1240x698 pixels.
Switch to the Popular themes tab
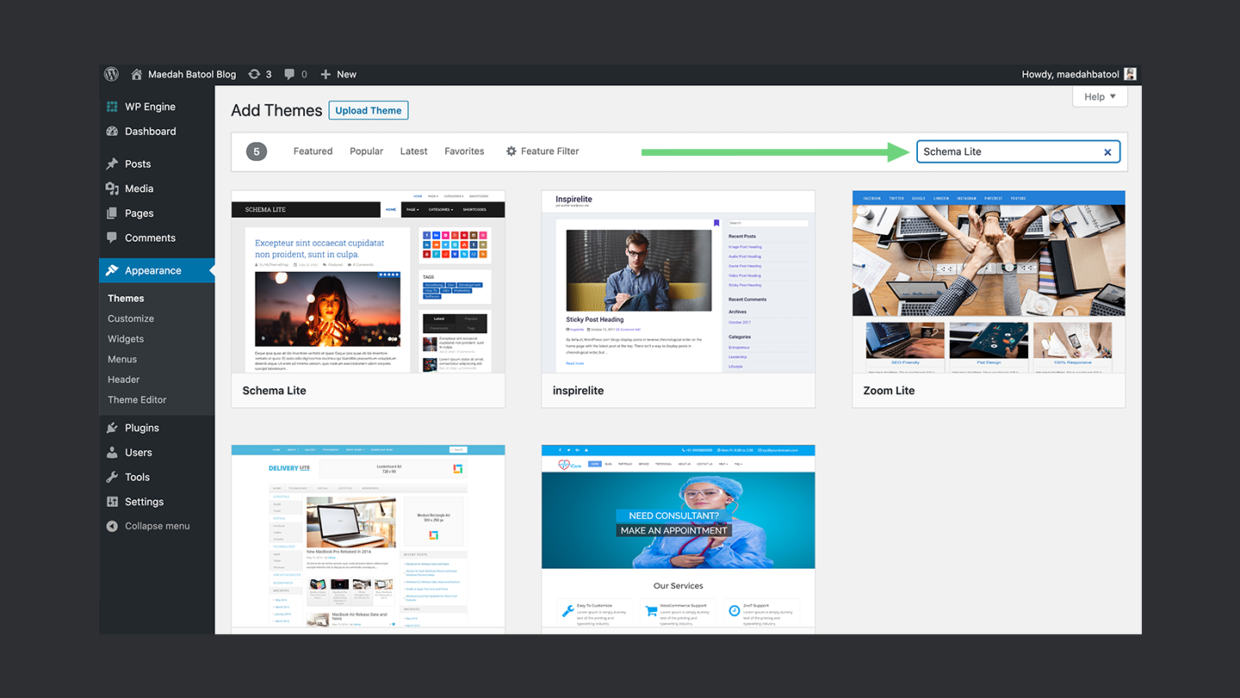367,151
